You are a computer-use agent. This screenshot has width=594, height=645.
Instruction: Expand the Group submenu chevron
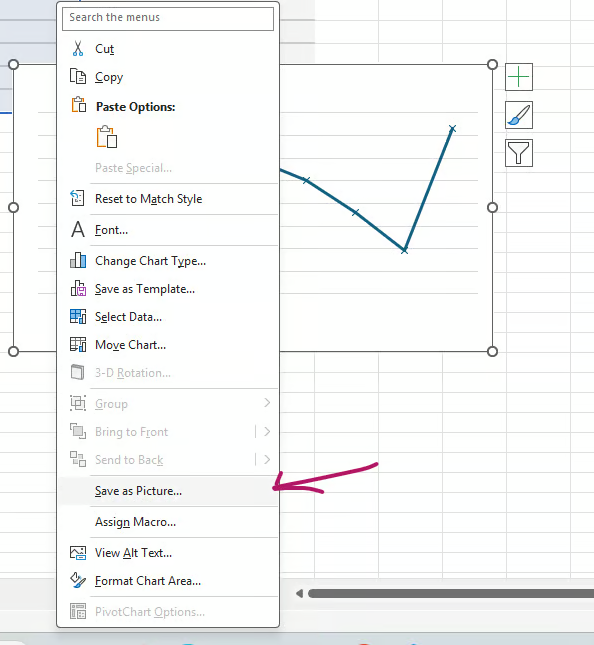click(x=267, y=403)
